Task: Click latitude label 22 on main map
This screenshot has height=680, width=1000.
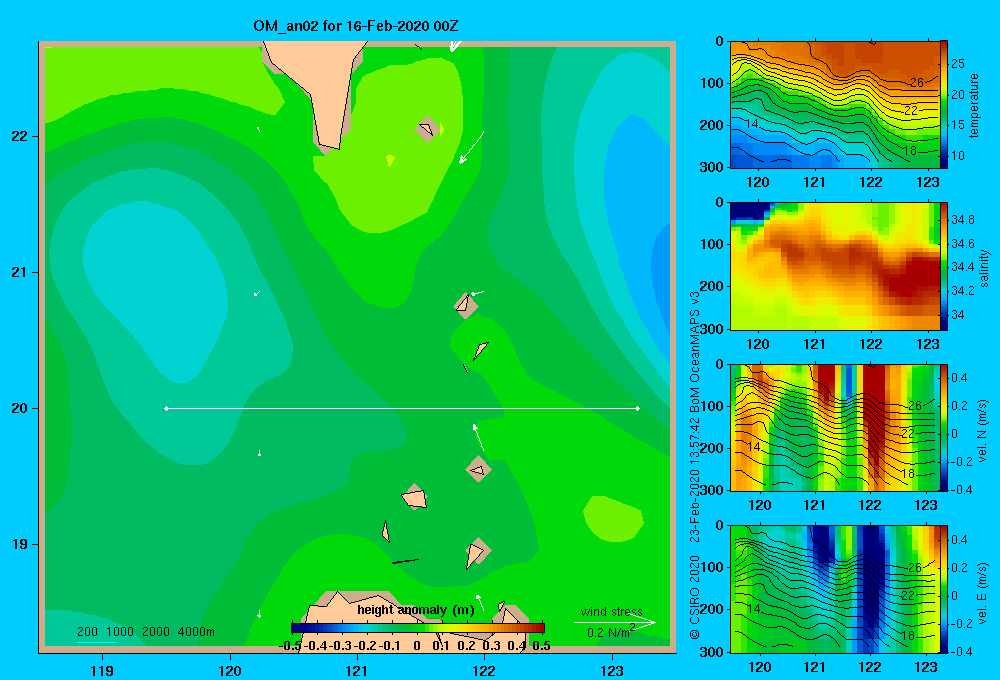Action: tap(20, 136)
